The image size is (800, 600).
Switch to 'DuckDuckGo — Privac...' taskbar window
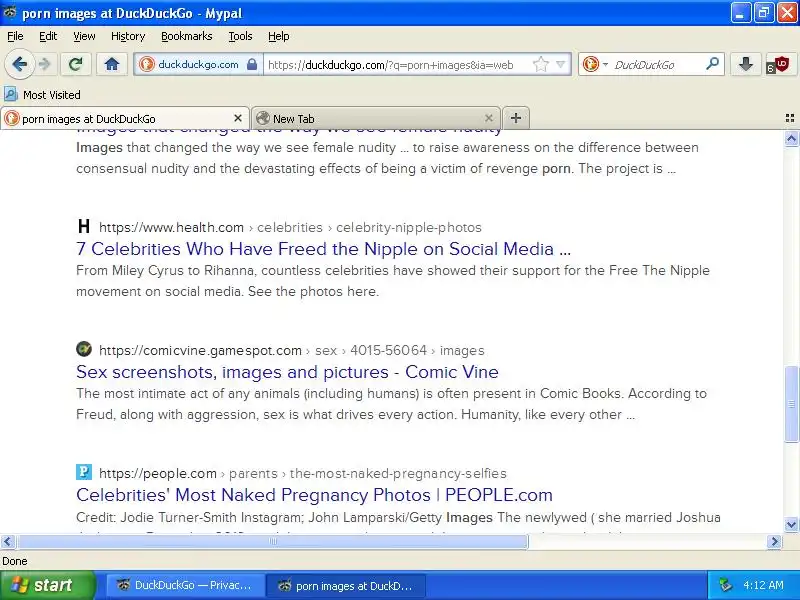pyautogui.click(x=185, y=586)
